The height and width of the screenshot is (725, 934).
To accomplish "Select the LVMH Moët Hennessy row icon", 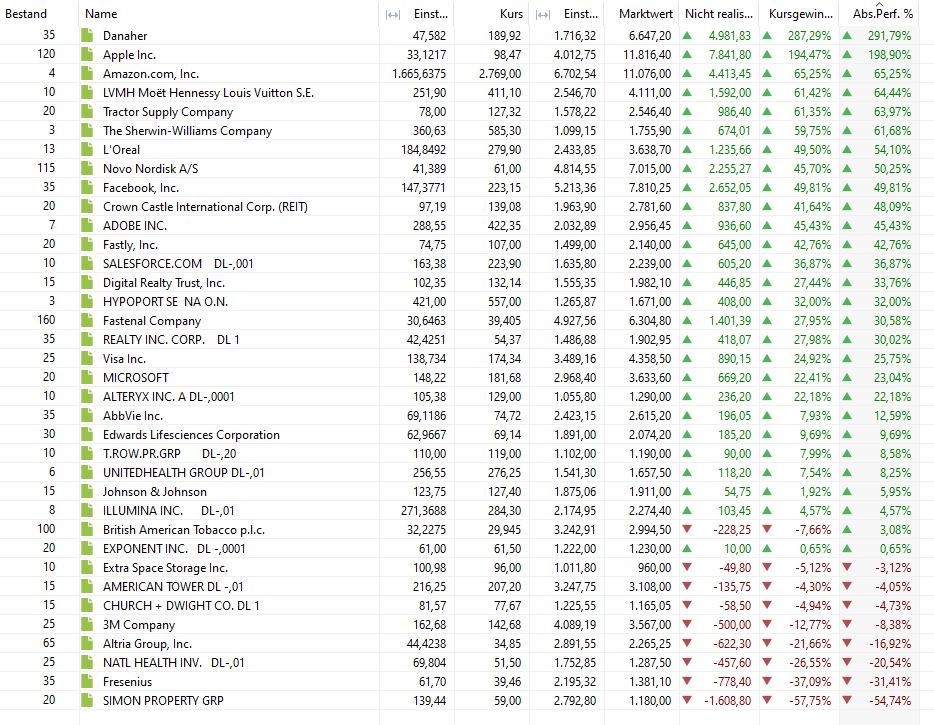I will (x=87, y=93).
